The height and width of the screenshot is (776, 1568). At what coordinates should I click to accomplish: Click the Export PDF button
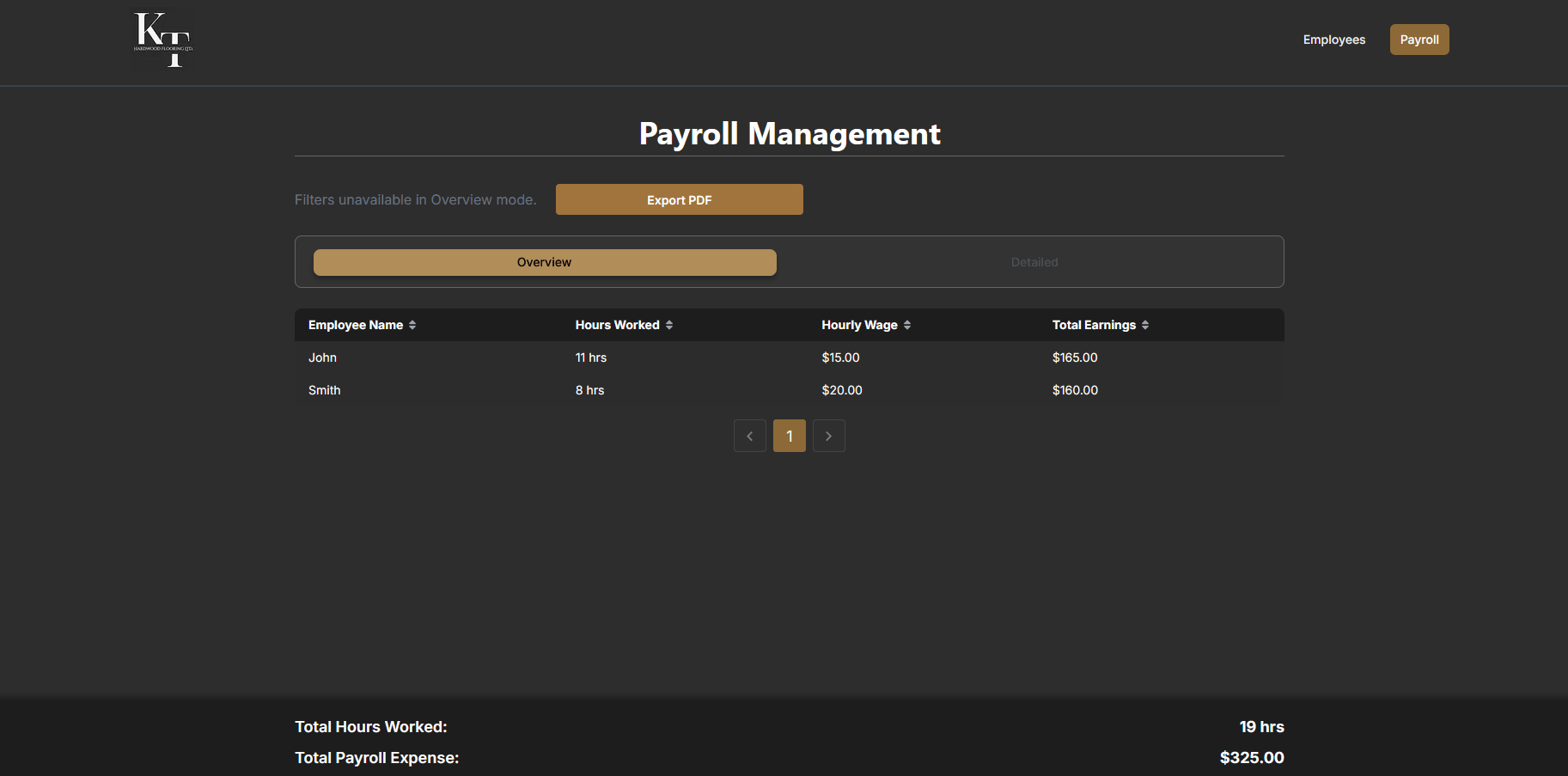click(679, 199)
